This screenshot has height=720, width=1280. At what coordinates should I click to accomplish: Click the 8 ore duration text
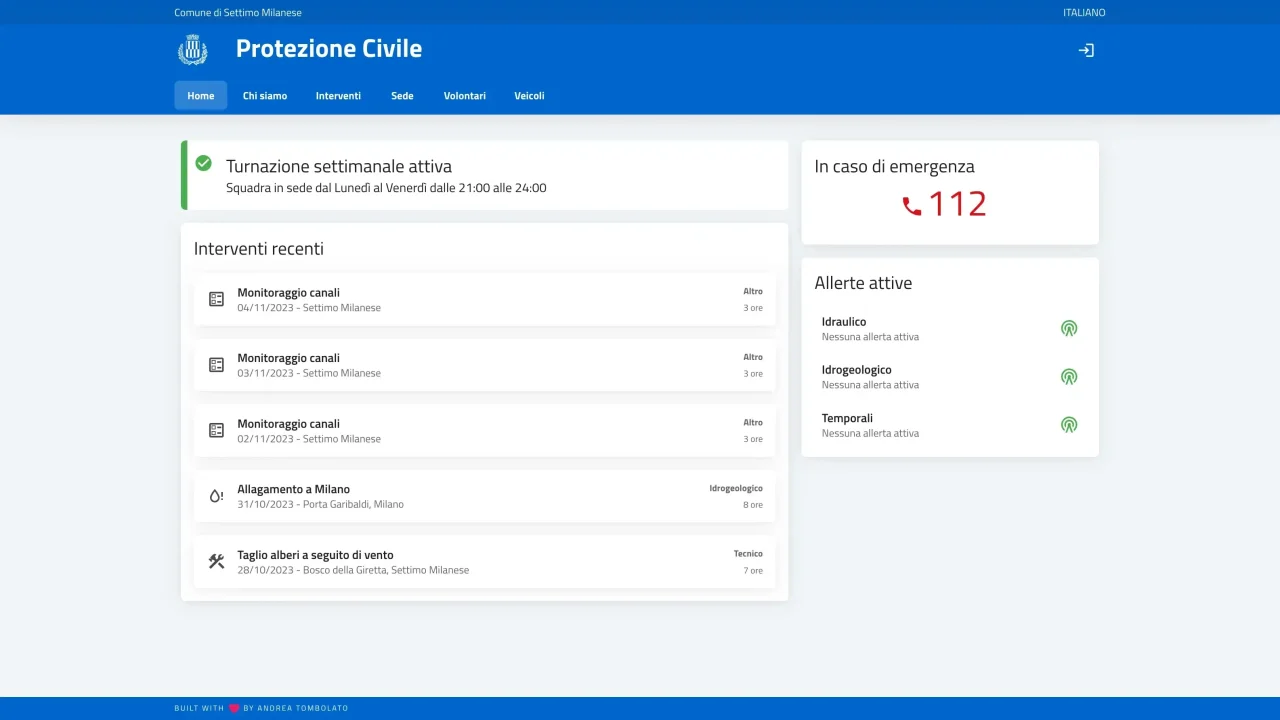(x=753, y=505)
